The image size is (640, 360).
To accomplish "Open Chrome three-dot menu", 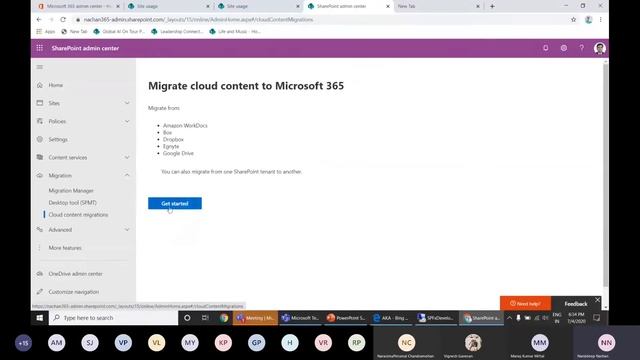I will tap(600, 20).
